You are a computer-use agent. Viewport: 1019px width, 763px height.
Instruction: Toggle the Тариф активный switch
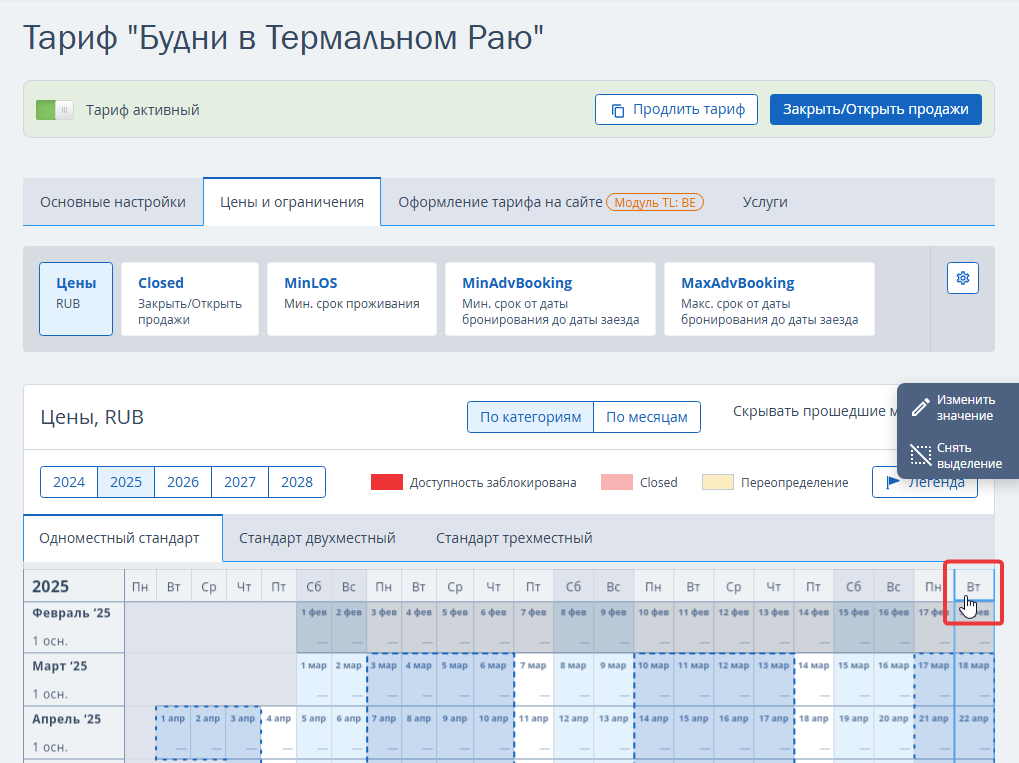55,110
